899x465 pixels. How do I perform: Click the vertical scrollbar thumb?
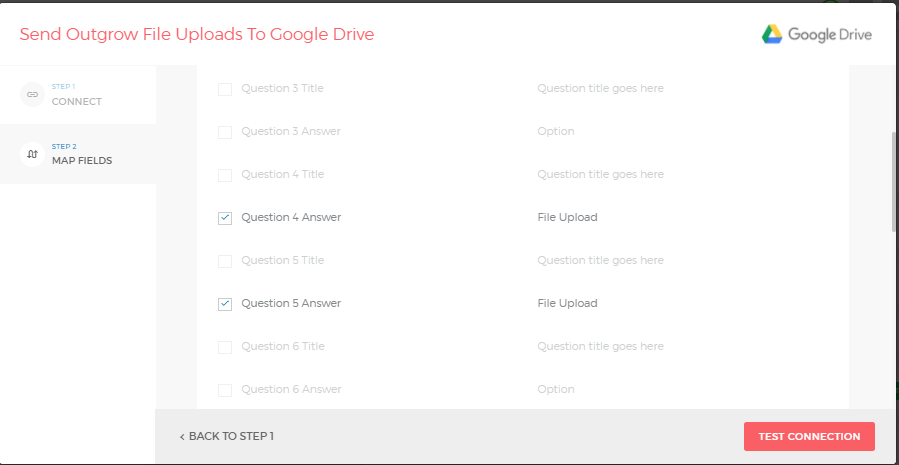click(x=895, y=181)
